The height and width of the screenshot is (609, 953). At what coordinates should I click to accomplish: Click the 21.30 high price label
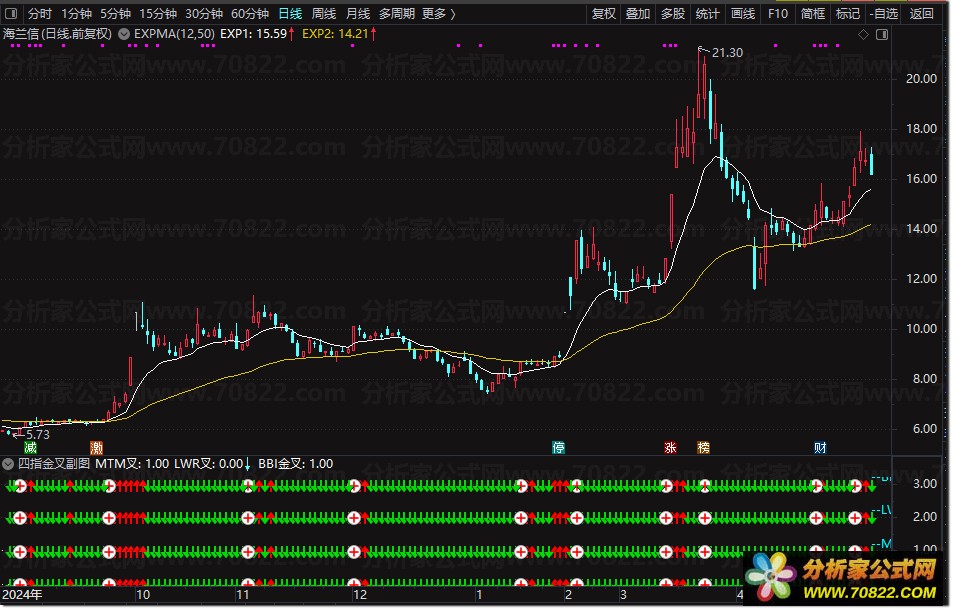coord(727,53)
